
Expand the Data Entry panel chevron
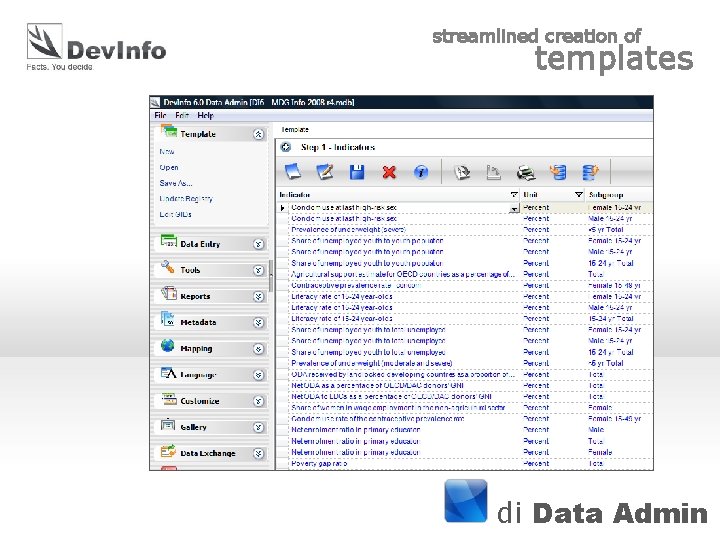click(259, 244)
